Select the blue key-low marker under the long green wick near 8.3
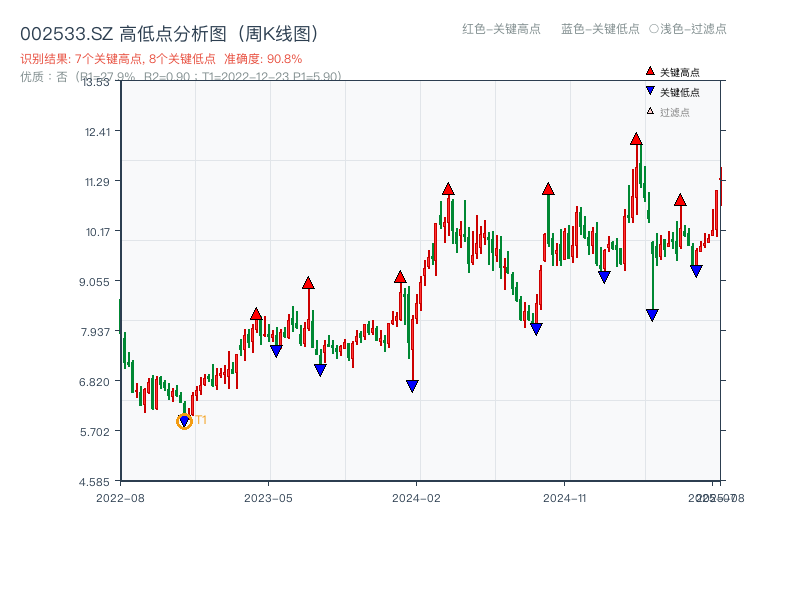 652,315
